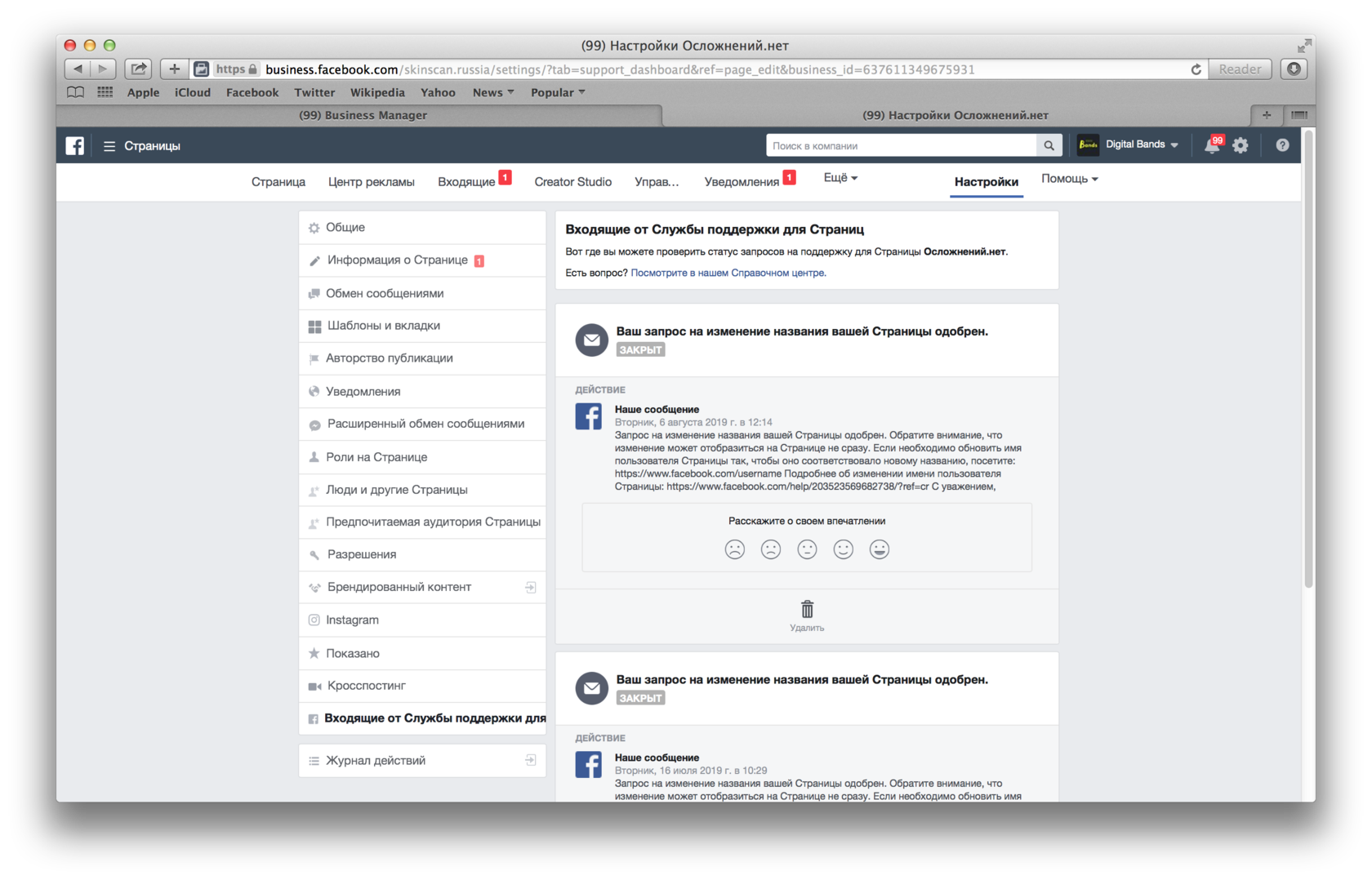Select the Настройки tab

(987, 182)
